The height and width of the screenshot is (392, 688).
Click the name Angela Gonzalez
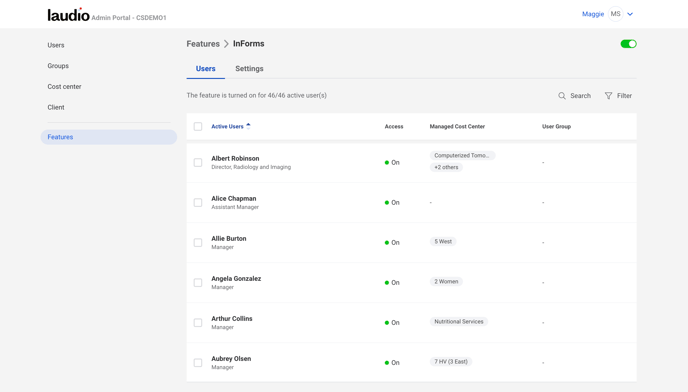[236, 278]
